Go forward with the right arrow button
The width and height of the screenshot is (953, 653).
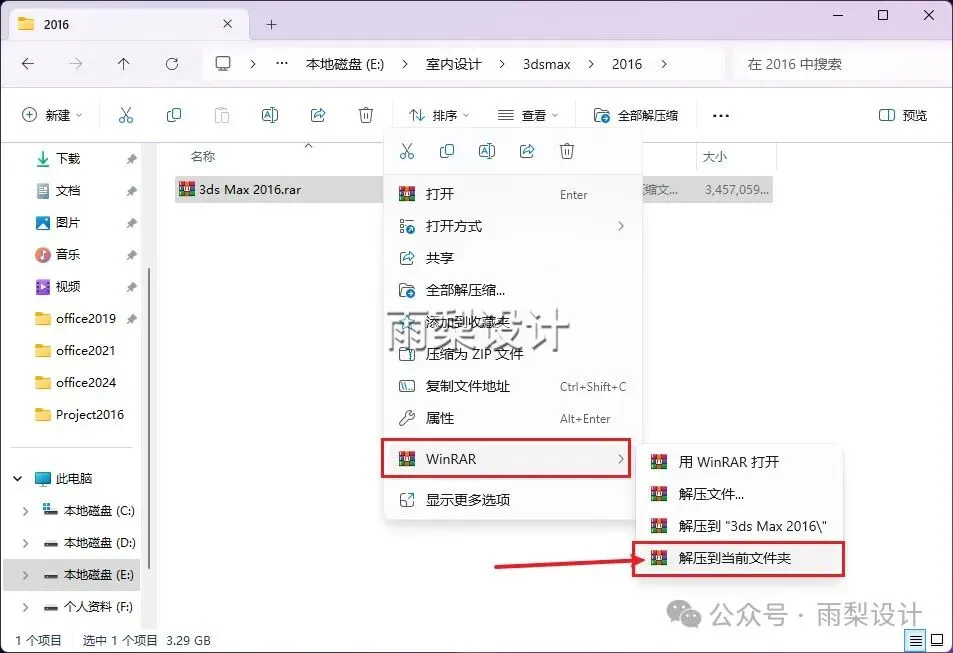coord(76,64)
